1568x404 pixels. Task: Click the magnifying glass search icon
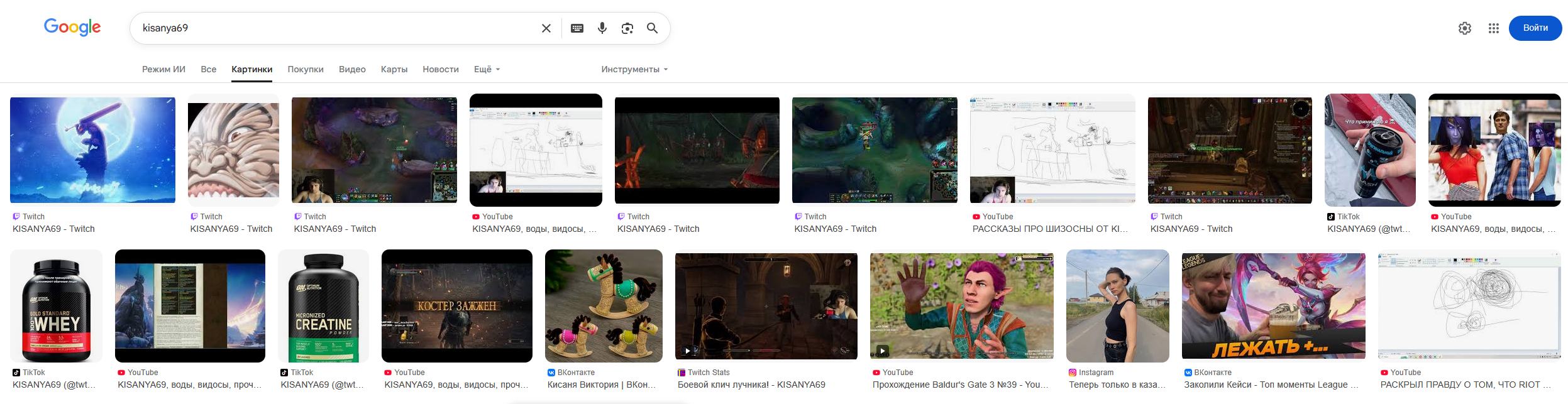pyautogui.click(x=653, y=28)
